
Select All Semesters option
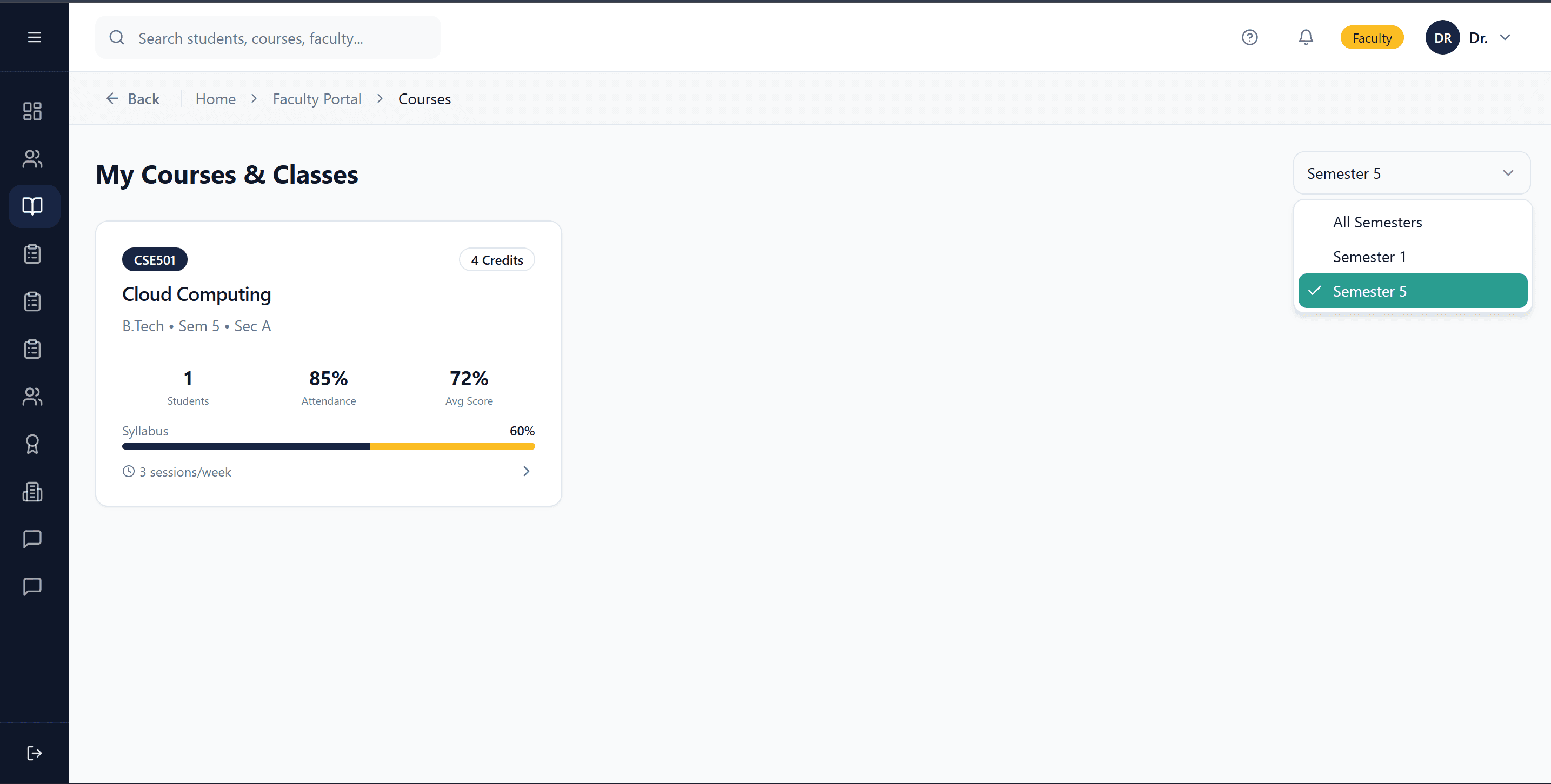[1413, 222]
